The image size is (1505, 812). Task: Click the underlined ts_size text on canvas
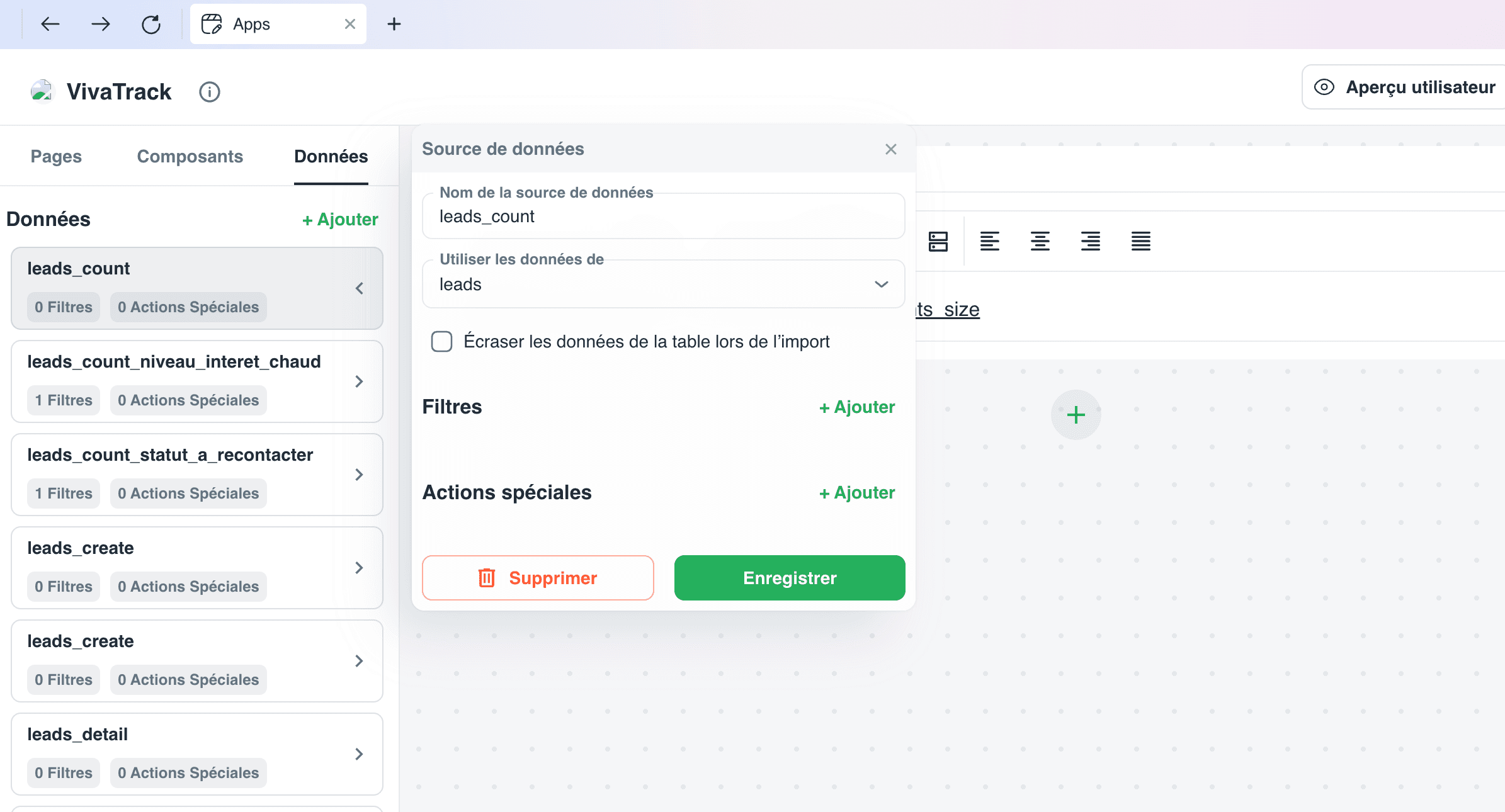tap(948, 309)
